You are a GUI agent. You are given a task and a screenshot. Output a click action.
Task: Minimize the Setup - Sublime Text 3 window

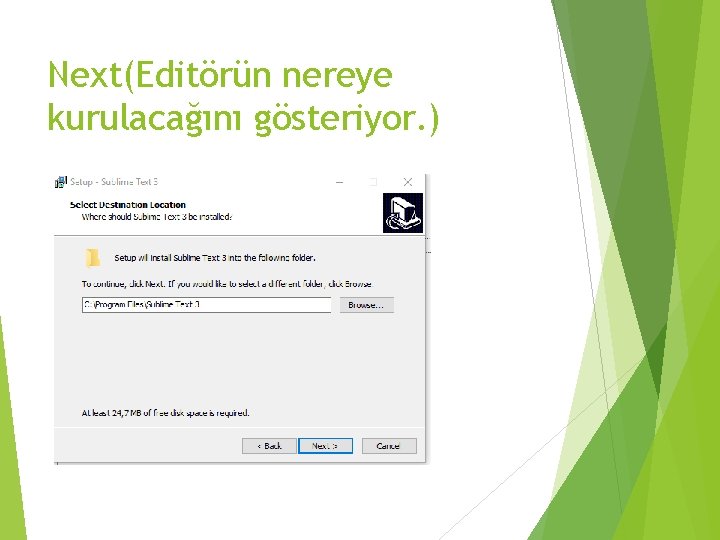pyautogui.click(x=339, y=182)
